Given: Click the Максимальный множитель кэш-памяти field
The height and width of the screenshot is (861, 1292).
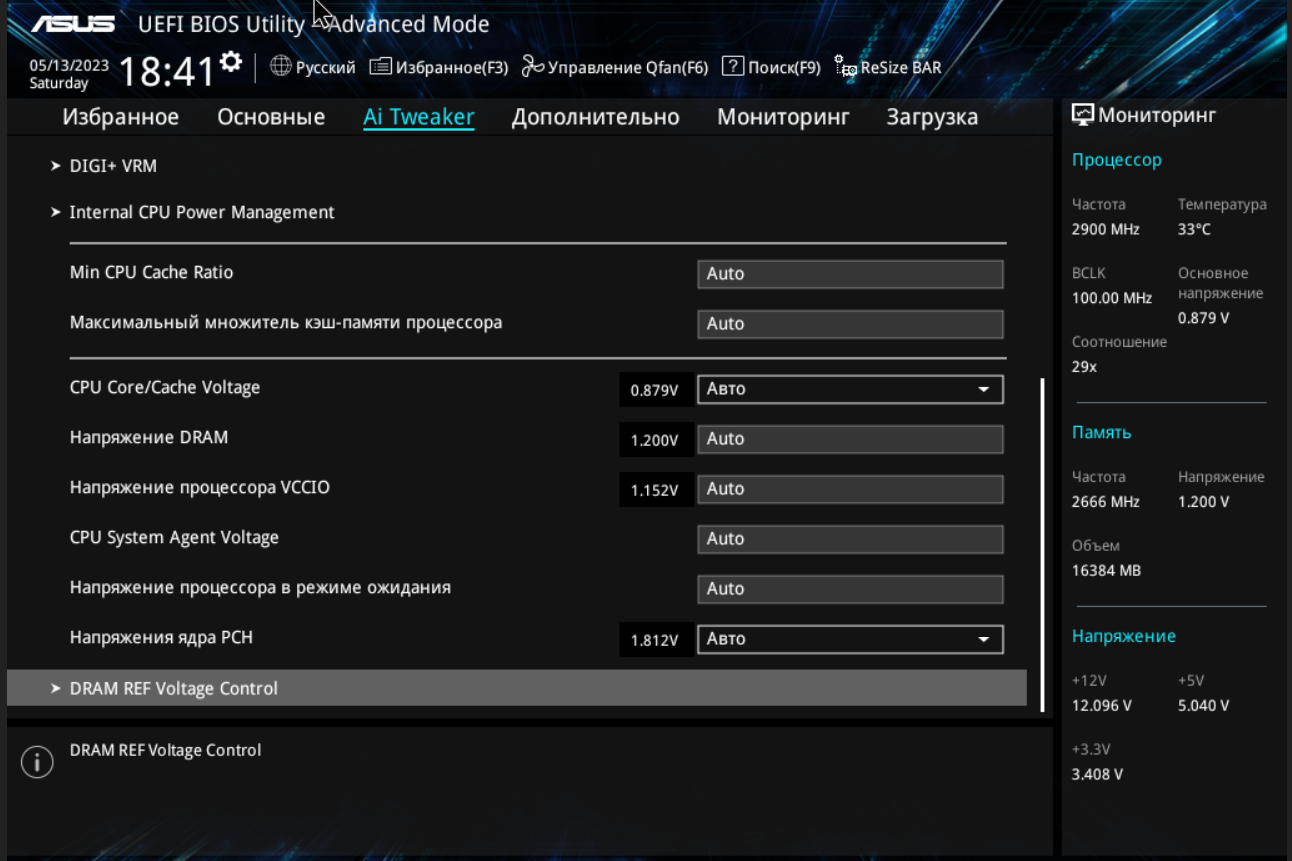Looking at the screenshot, I should (x=850, y=324).
